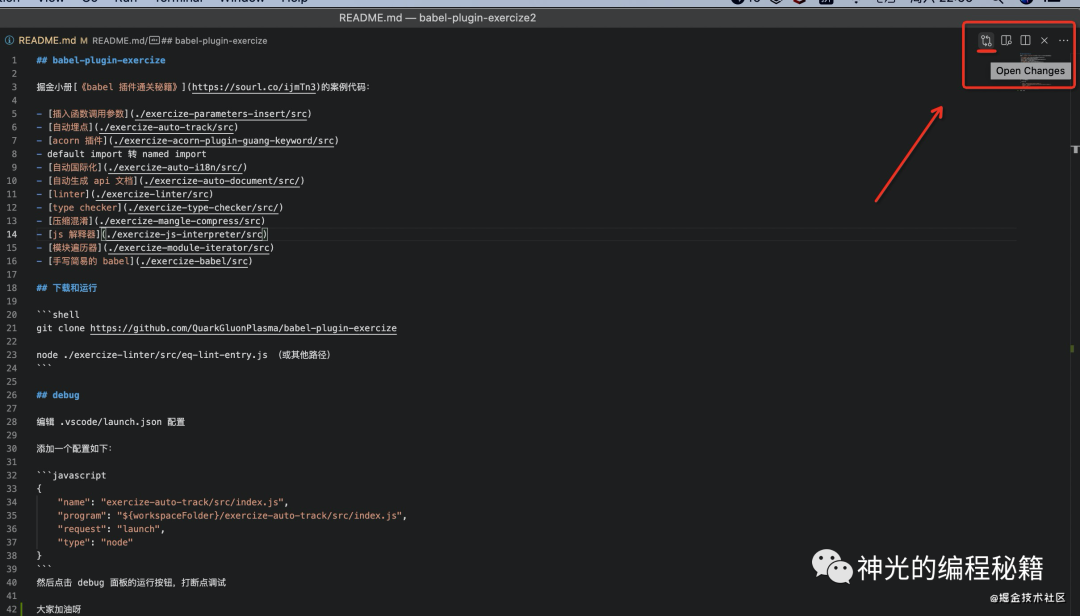Follow the ./exercize-parameters-insert/src link
This screenshot has height=616, width=1080.
(x=221, y=114)
